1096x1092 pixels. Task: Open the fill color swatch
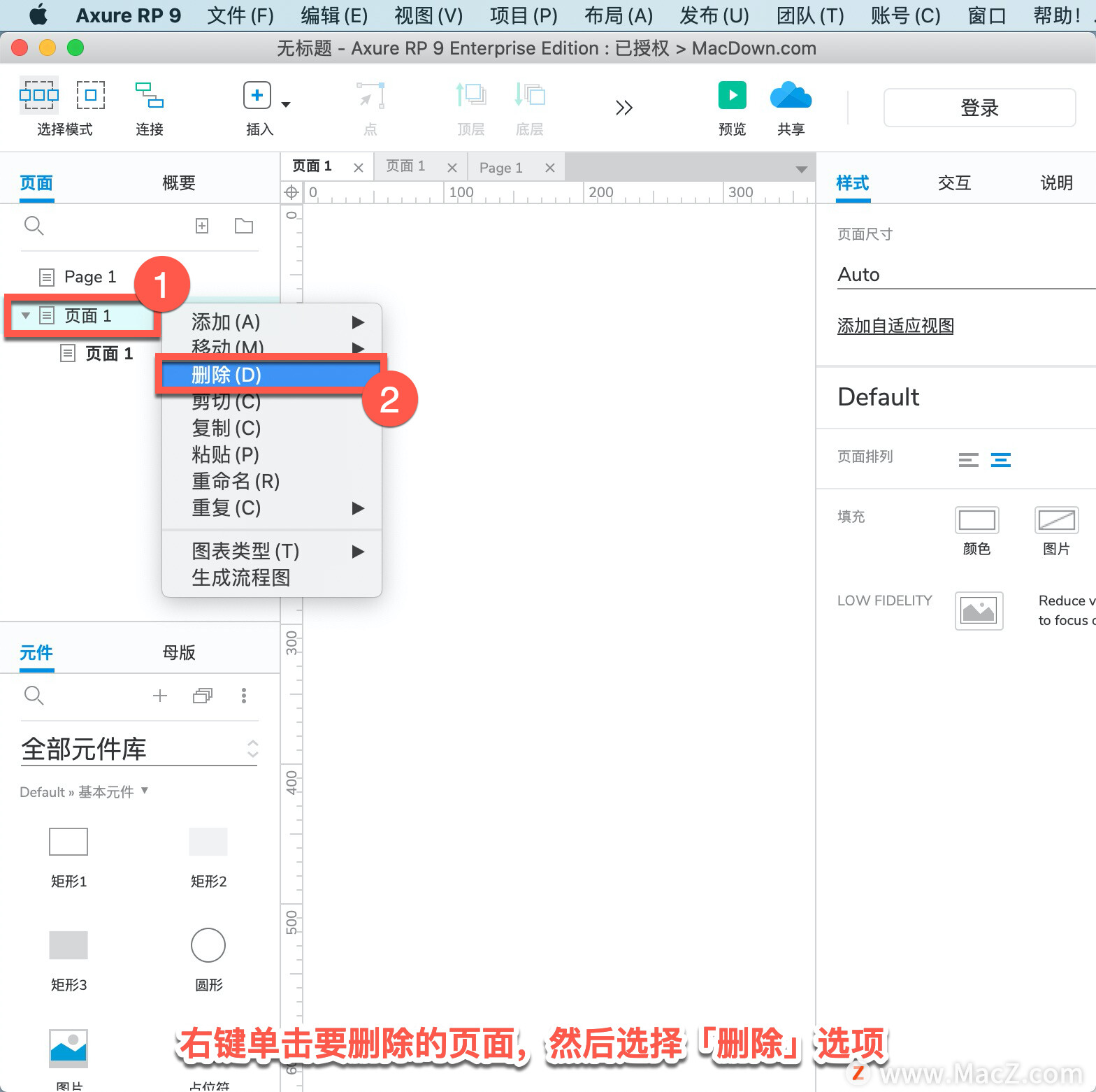[977, 520]
